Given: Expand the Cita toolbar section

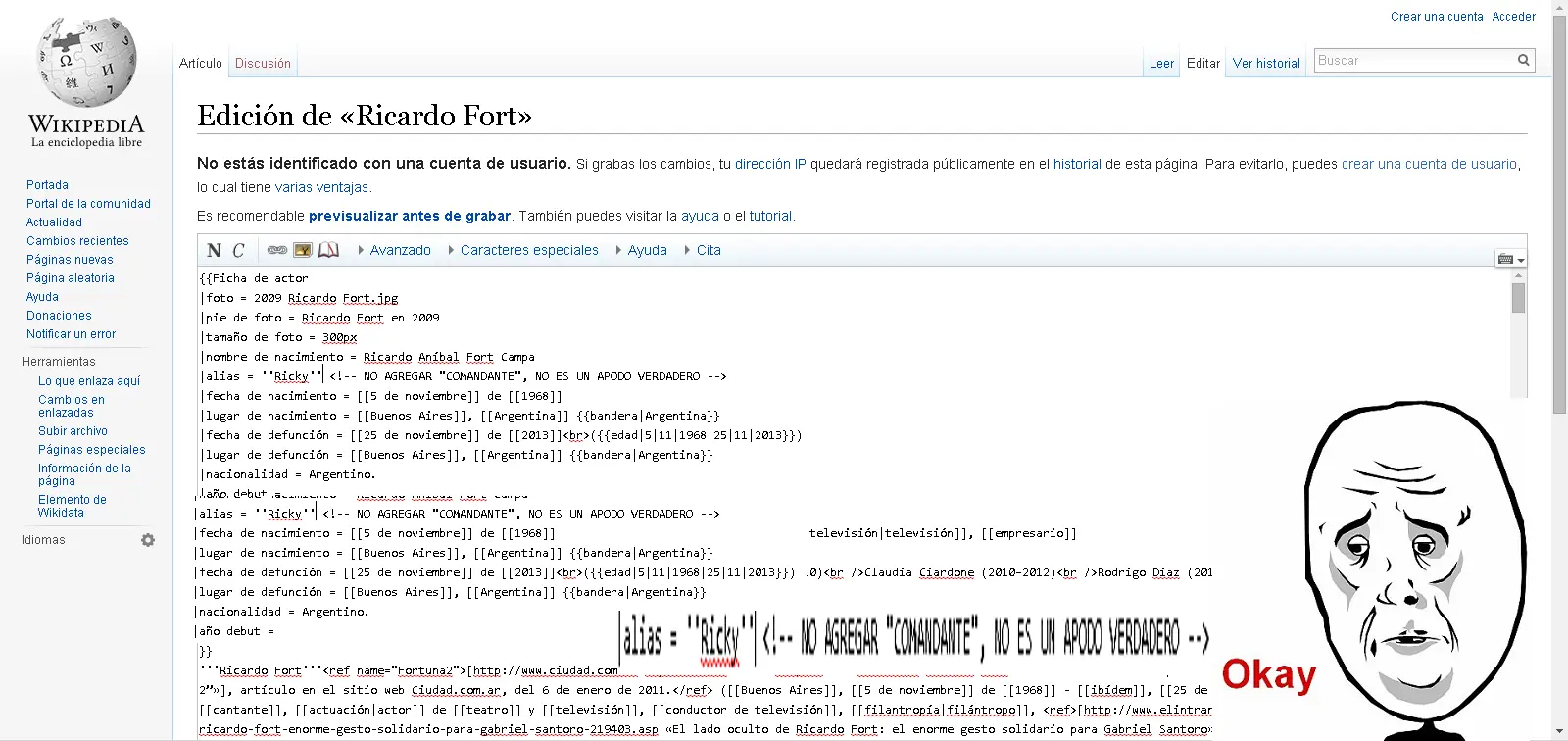Looking at the screenshot, I should tap(703, 250).
